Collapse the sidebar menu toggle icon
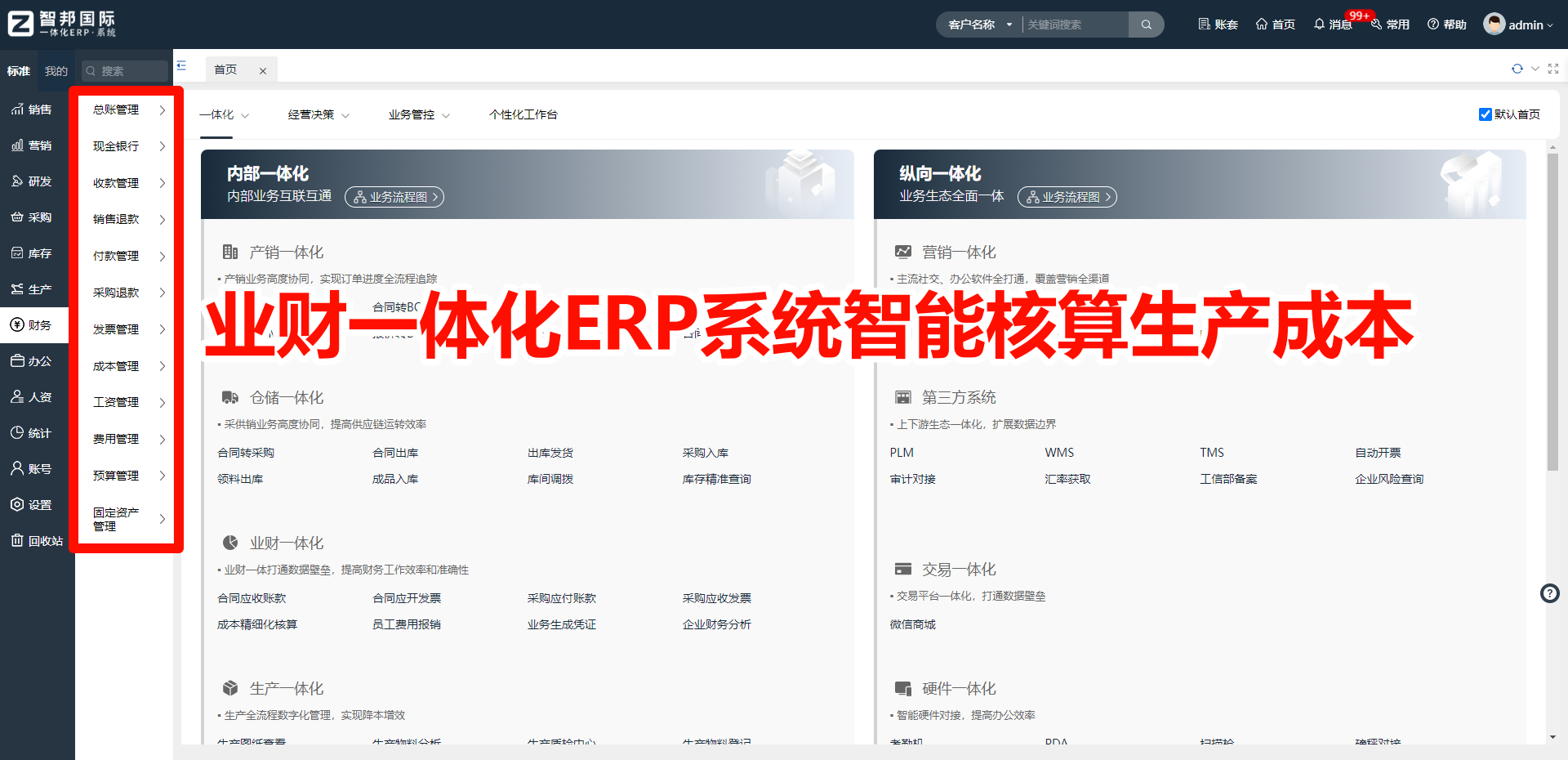The width and height of the screenshot is (1568, 760). [x=181, y=65]
